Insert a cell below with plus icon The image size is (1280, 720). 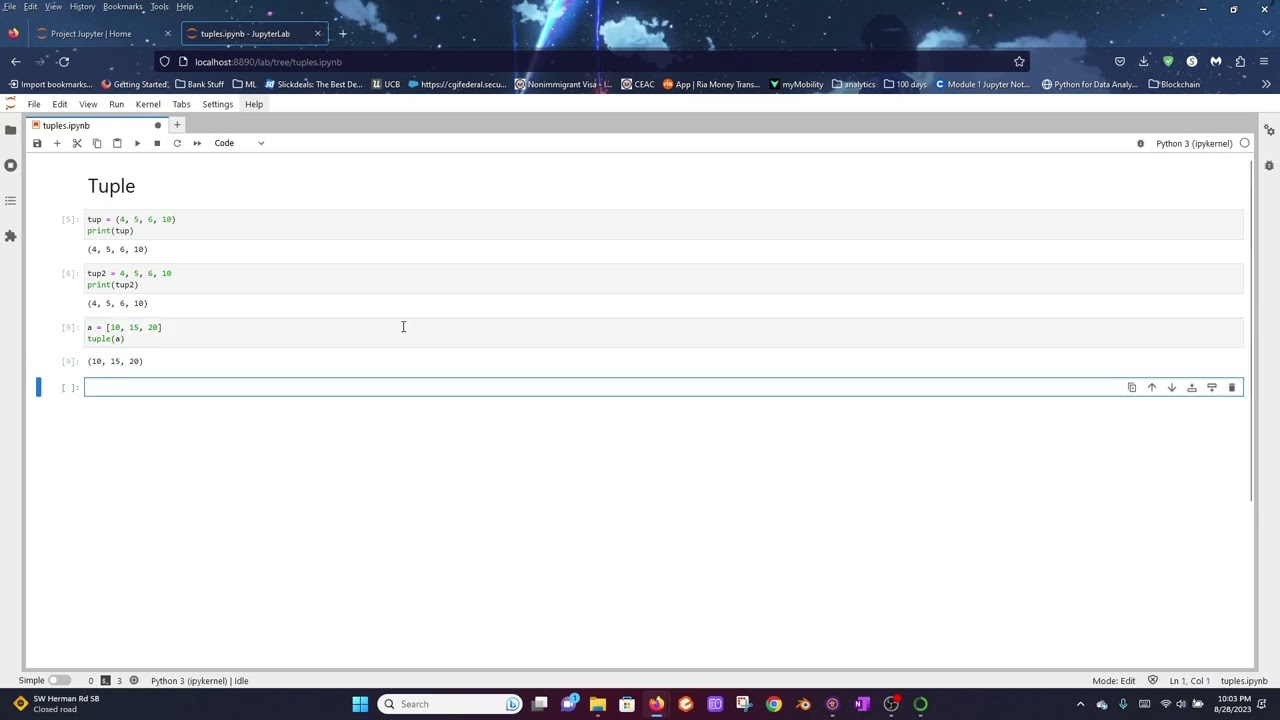click(57, 143)
